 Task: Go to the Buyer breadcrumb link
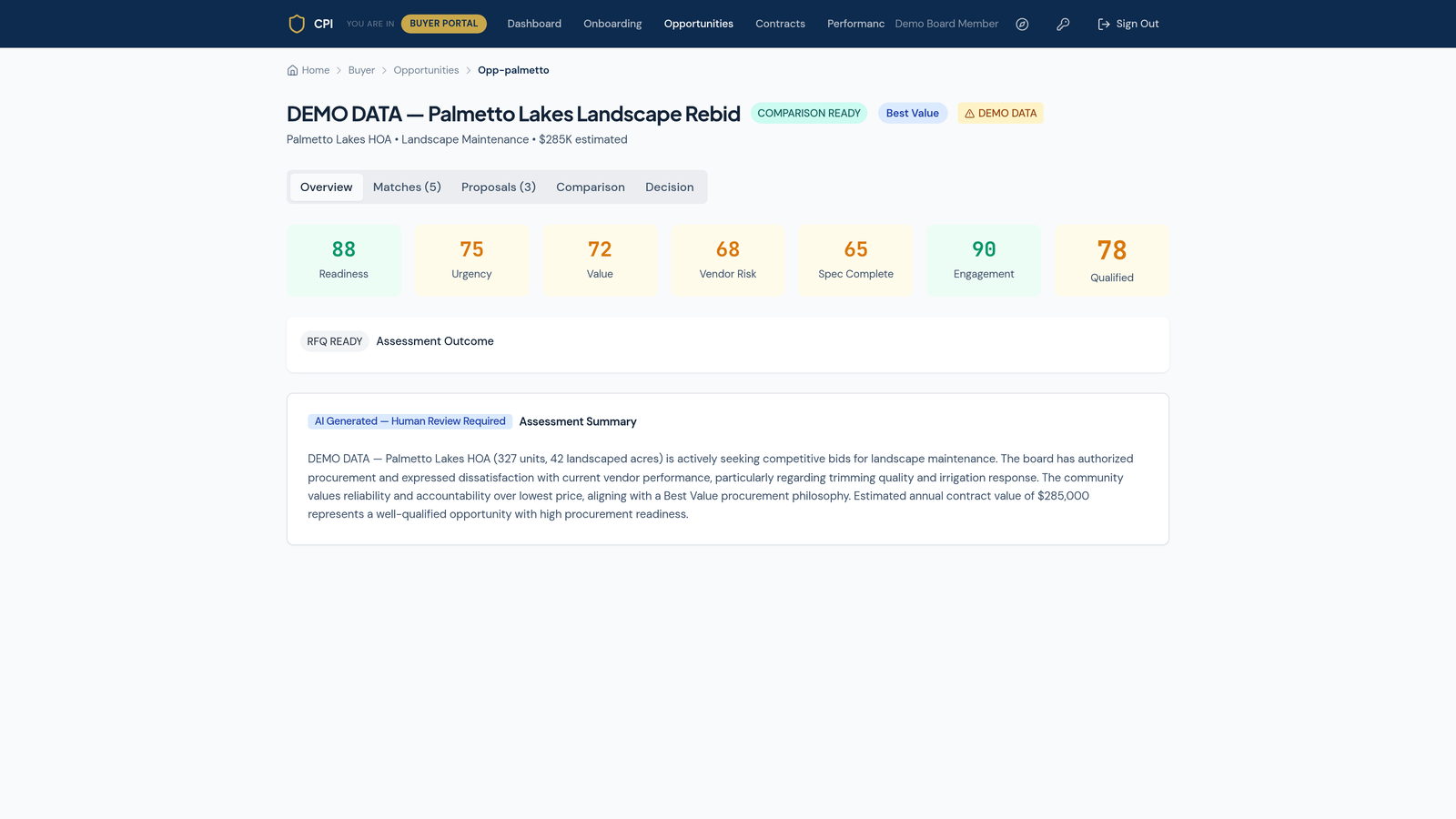(x=361, y=70)
